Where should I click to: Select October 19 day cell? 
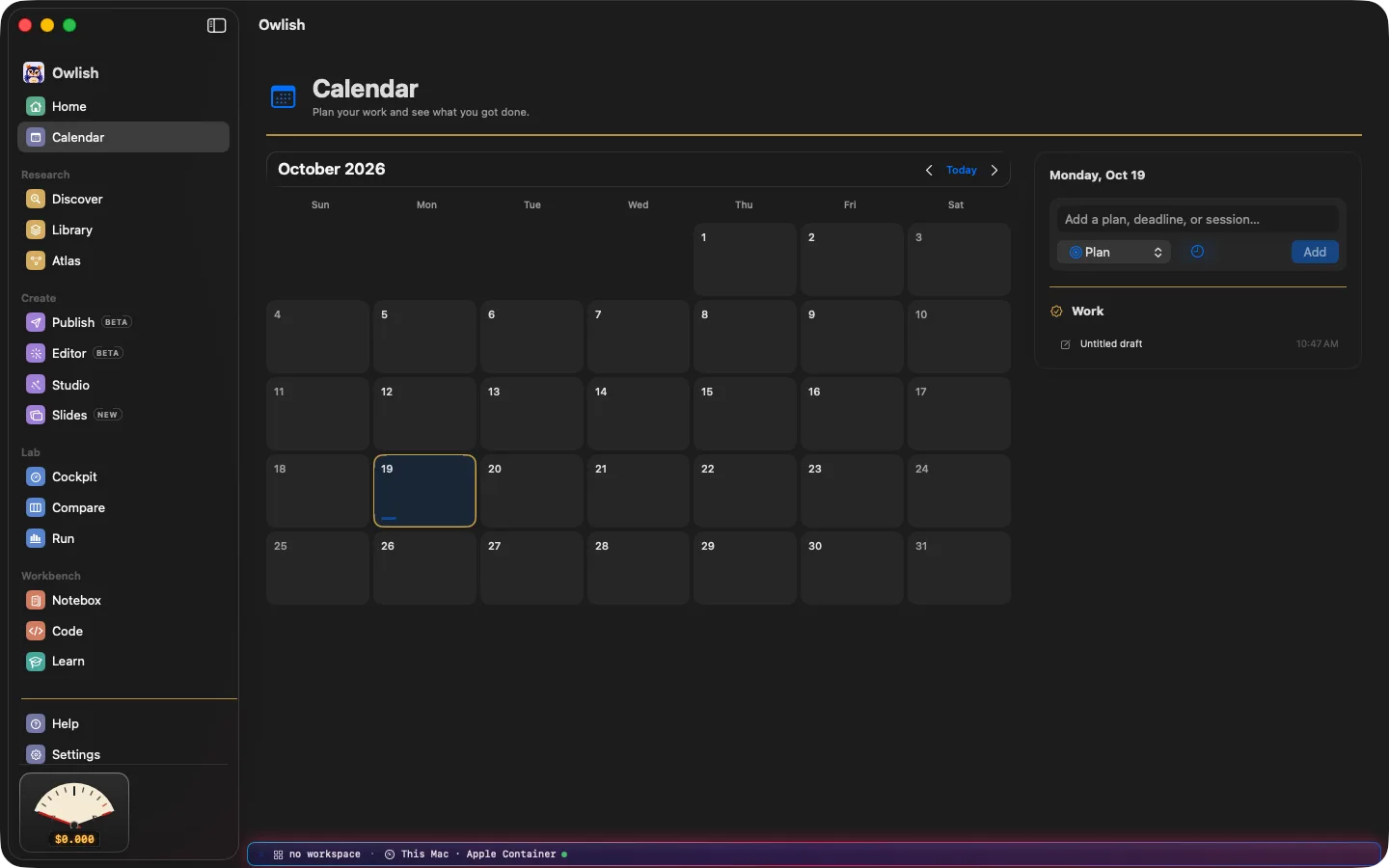tap(424, 491)
